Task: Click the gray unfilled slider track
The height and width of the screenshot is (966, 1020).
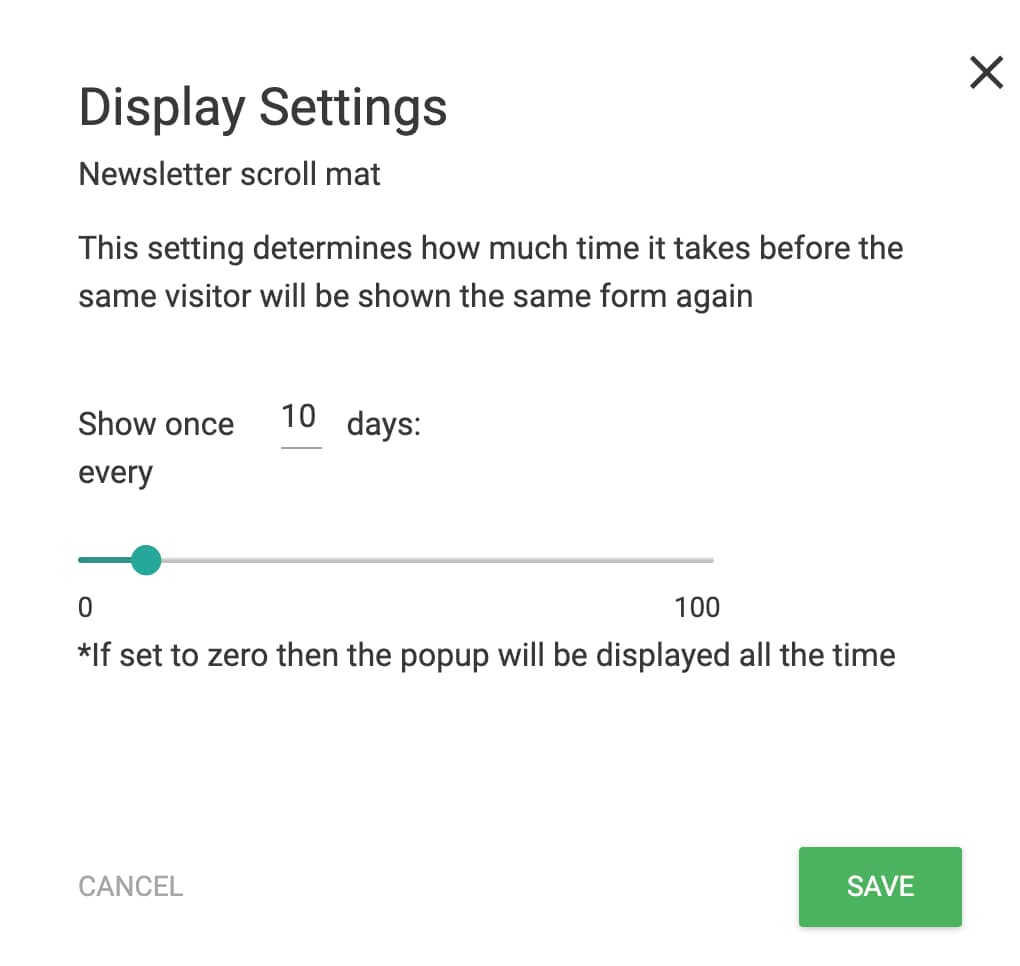Action: pyautogui.click(x=437, y=560)
